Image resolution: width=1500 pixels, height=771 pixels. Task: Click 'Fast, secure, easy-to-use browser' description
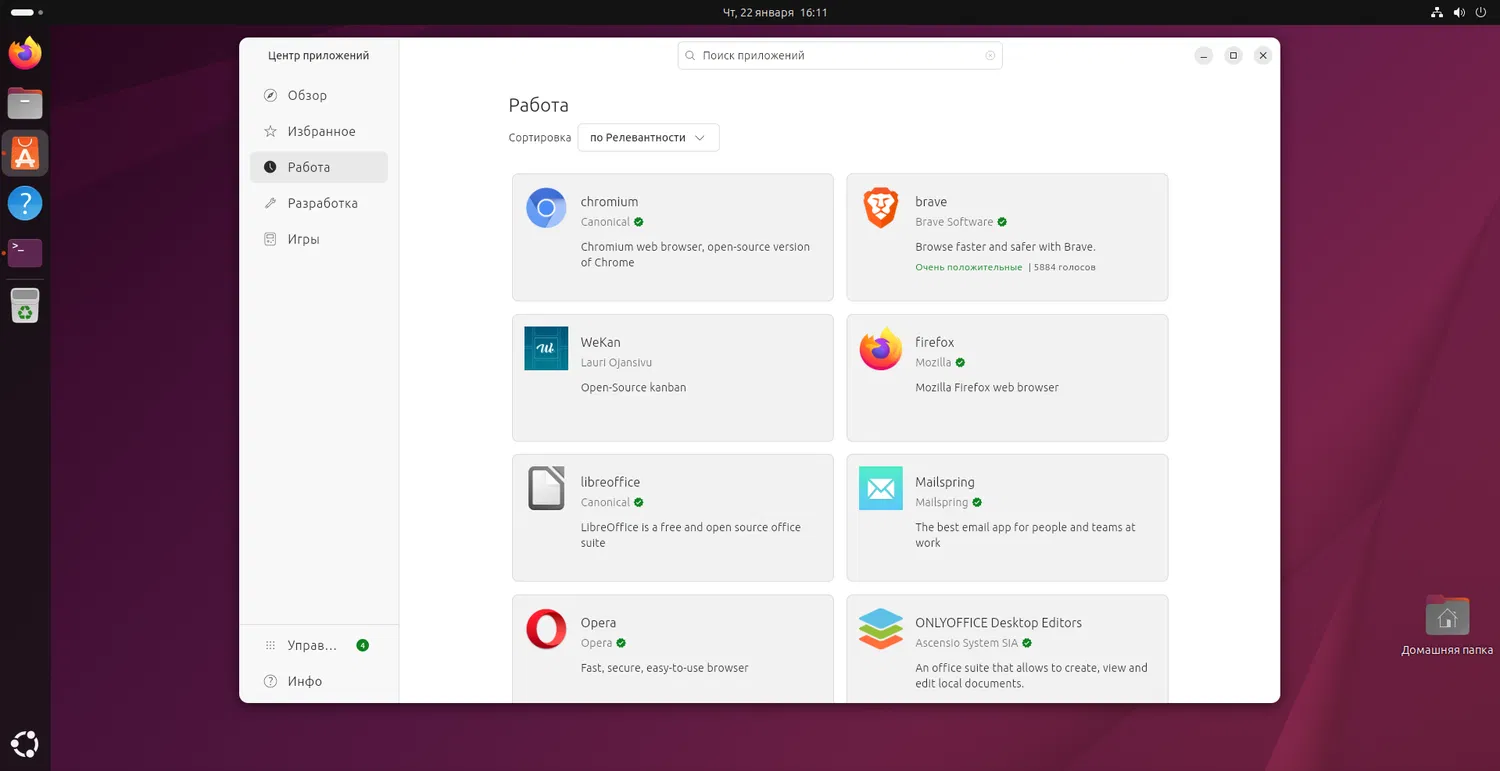click(x=664, y=668)
